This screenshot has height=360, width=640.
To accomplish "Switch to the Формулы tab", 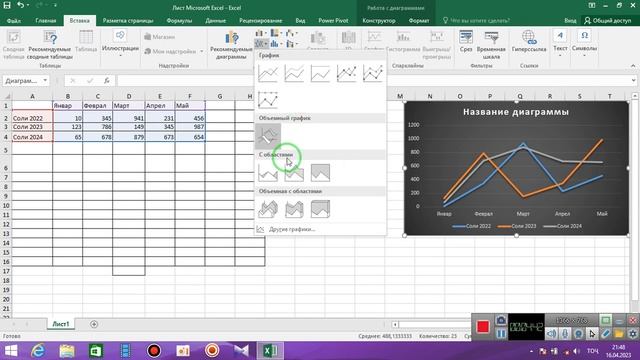I will (179, 20).
